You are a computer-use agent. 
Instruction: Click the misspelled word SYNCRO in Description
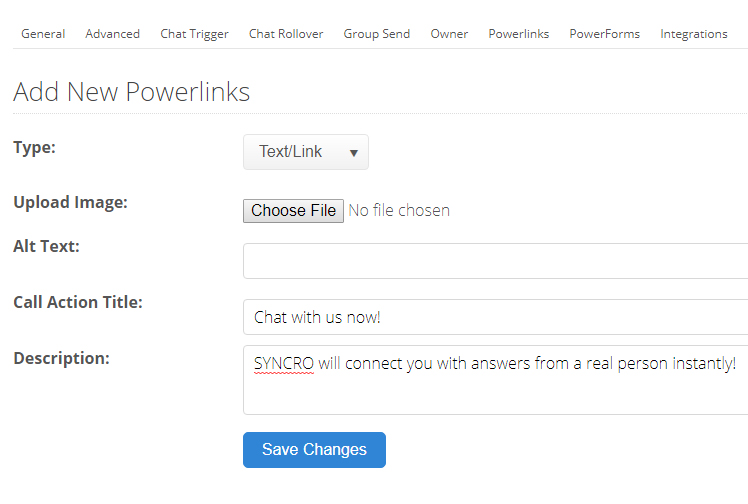(284, 364)
